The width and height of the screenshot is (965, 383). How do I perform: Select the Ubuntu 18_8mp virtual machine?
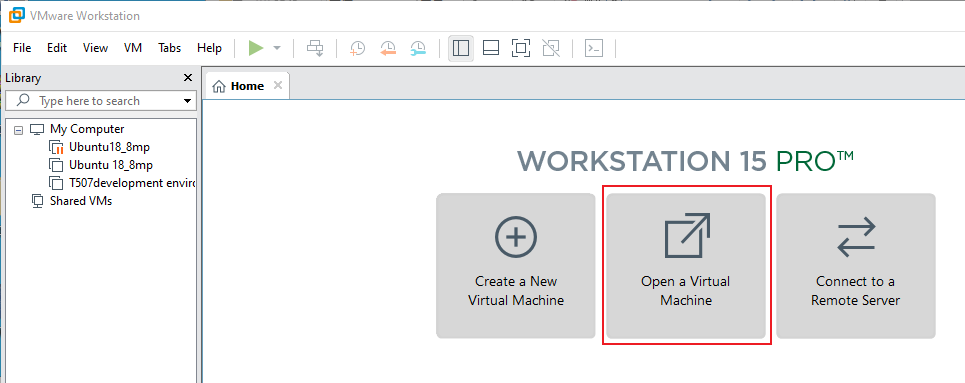click(x=111, y=165)
